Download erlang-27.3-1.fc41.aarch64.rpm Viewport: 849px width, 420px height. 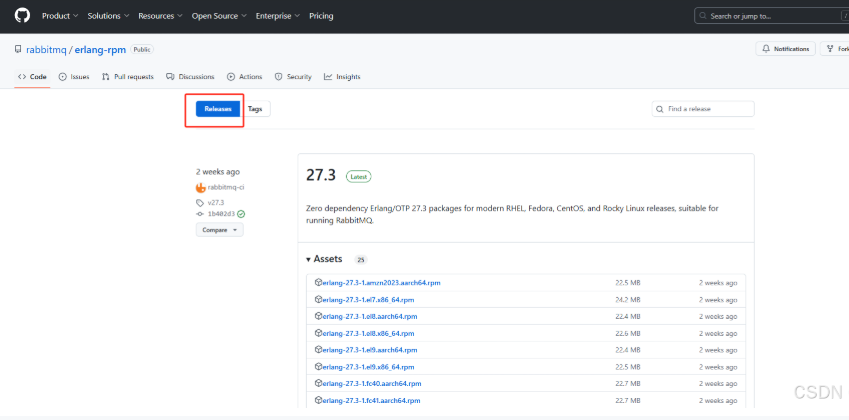pyautogui.click(x=371, y=401)
